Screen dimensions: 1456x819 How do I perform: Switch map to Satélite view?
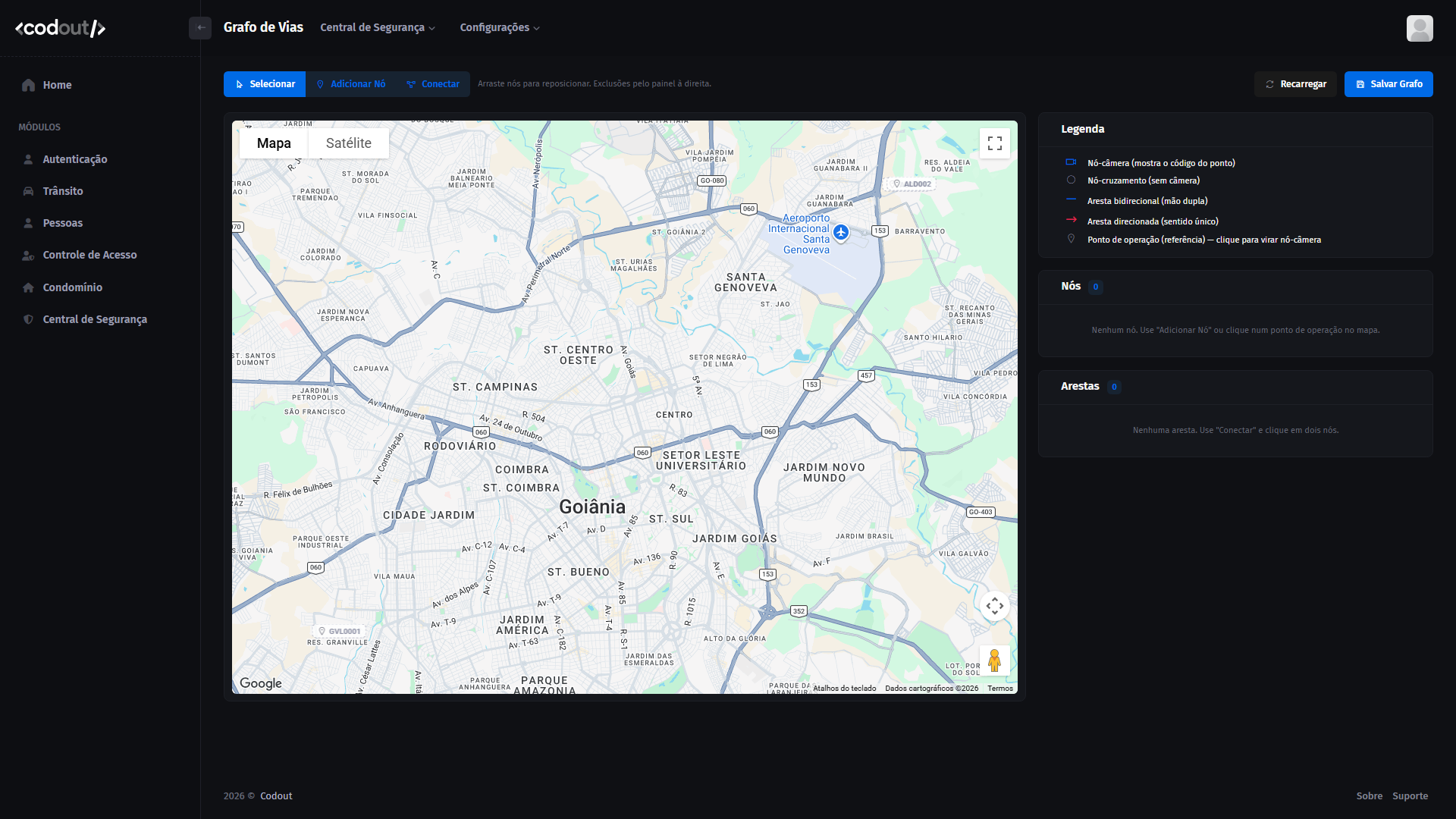[x=349, y=143]
